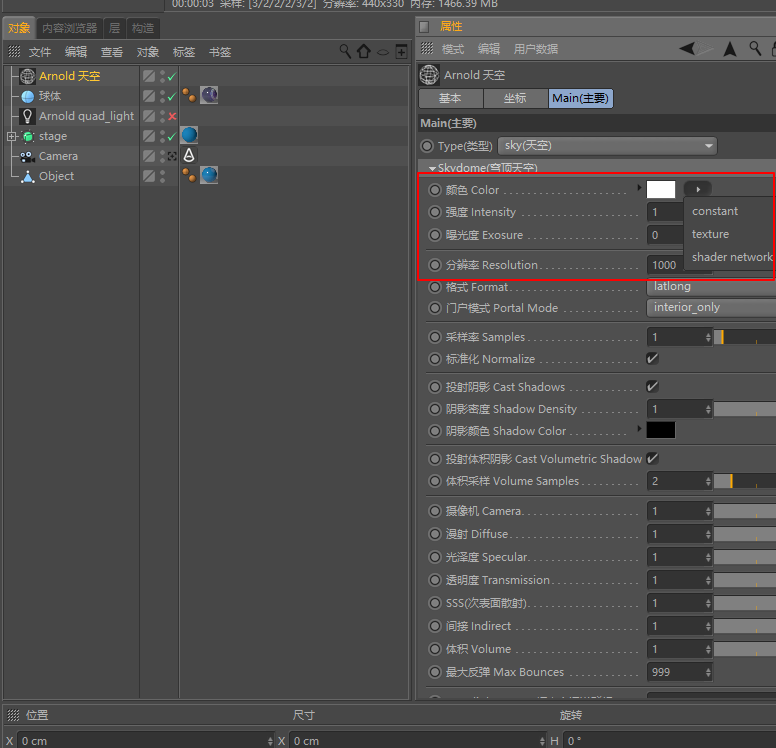Toggle the Cast Volumetric Shadow checkbox
The width and height of the screenshot is (776, 748).
[x=653, y=458]
